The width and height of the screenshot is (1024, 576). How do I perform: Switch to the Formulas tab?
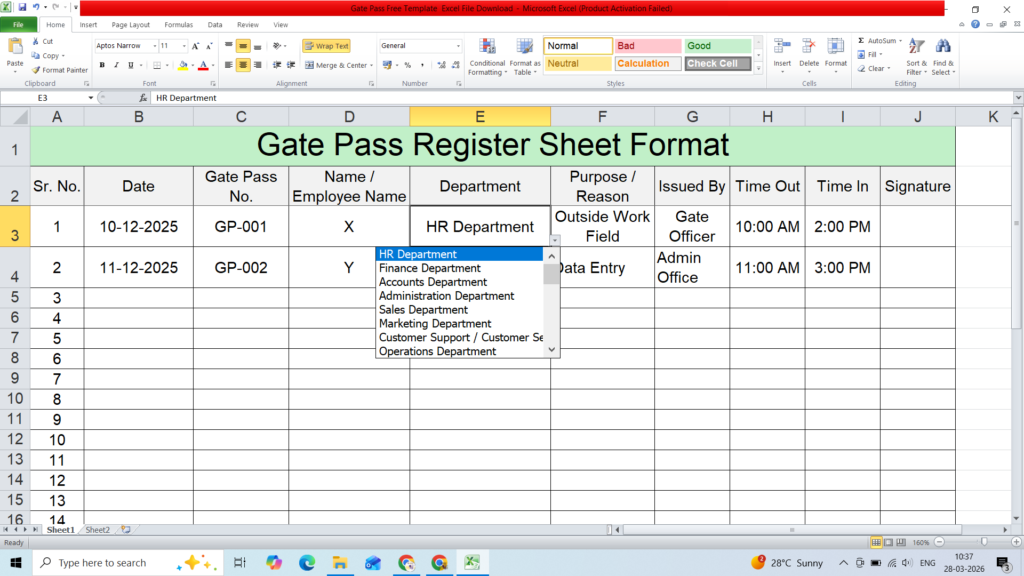tap(178, 25)
